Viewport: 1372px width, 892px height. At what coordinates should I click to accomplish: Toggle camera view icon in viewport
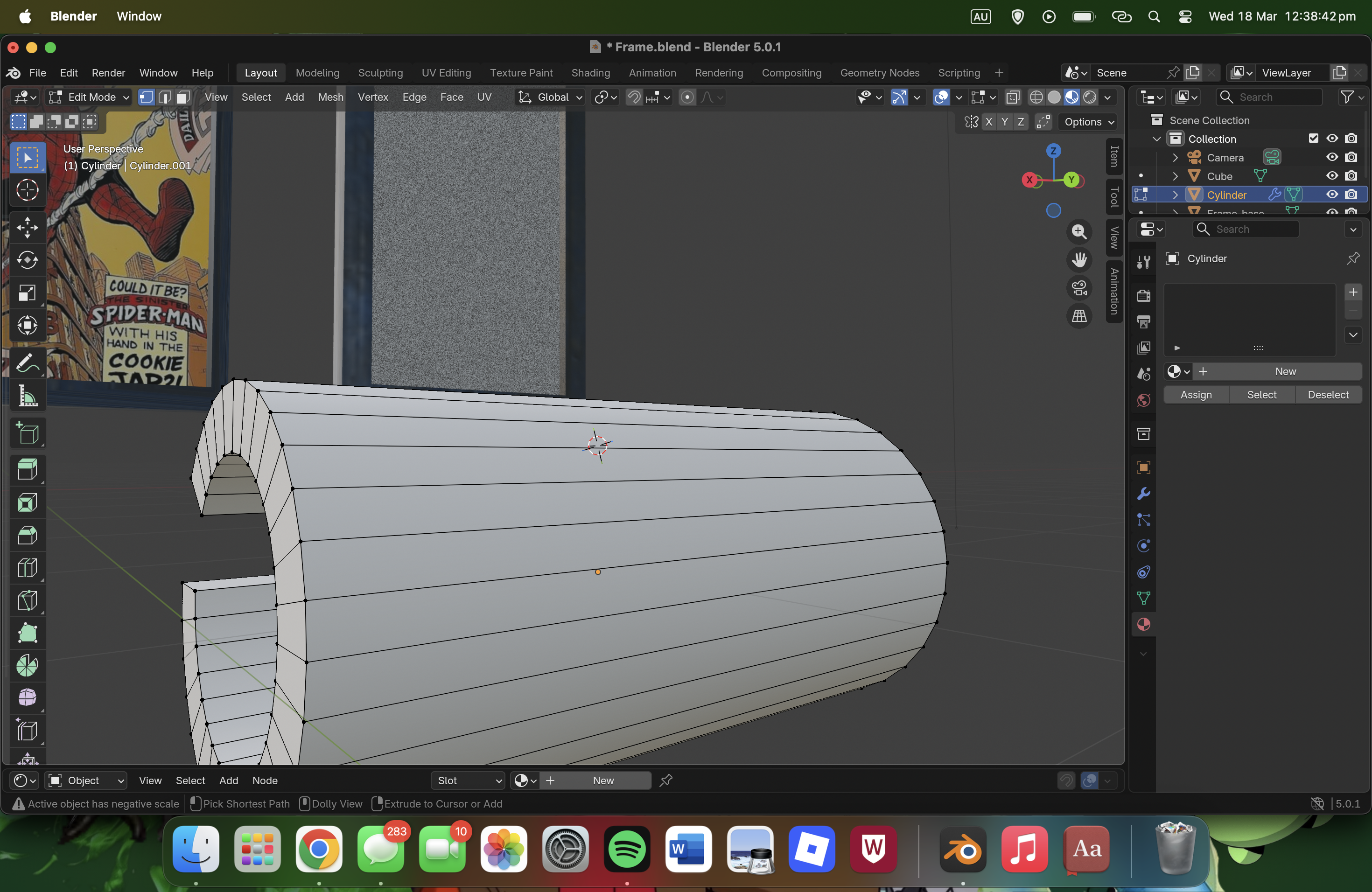(1079, 287)
